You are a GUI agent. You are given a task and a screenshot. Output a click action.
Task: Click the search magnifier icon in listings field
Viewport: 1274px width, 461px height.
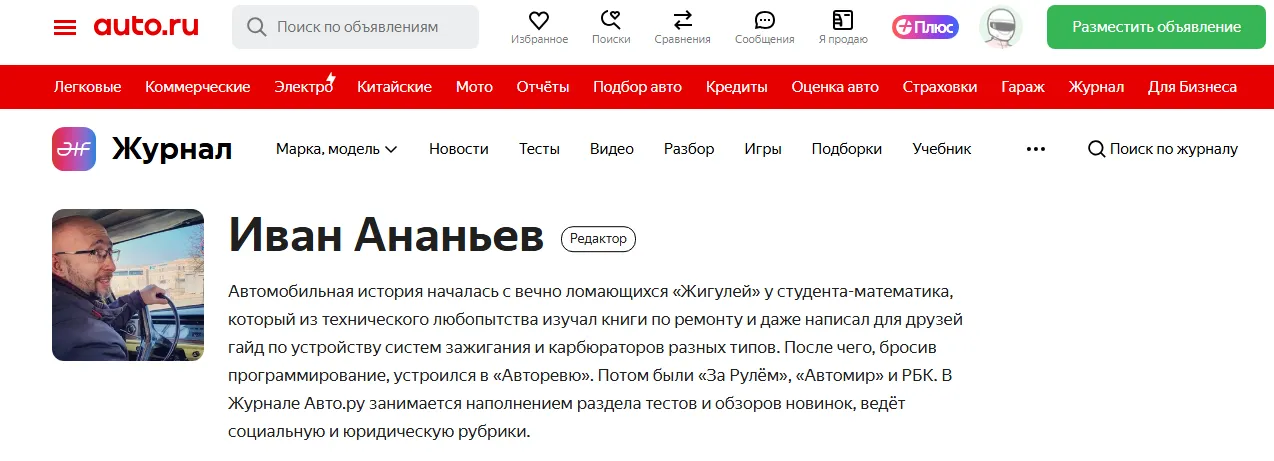pyautogui.click(x=256, y=27)
